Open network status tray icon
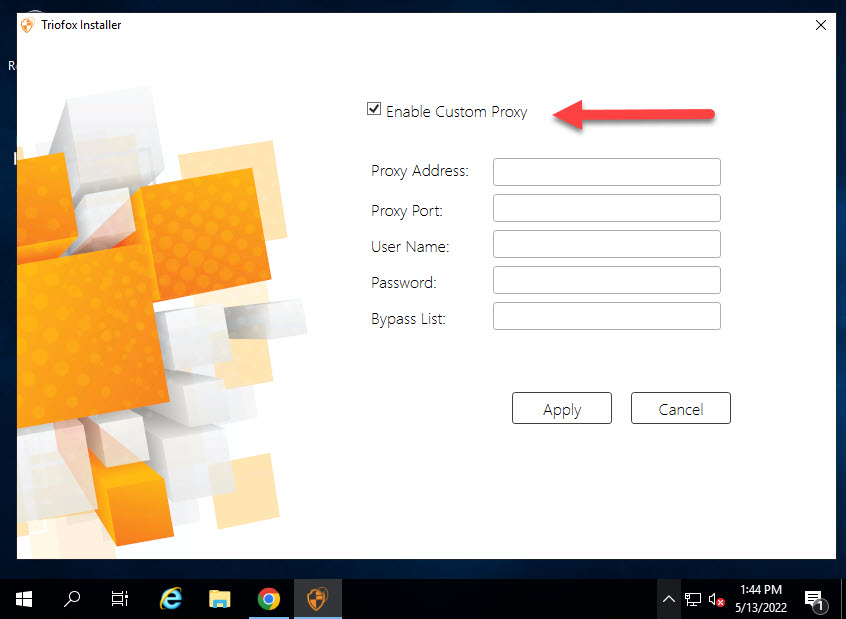 click(693, 599)
